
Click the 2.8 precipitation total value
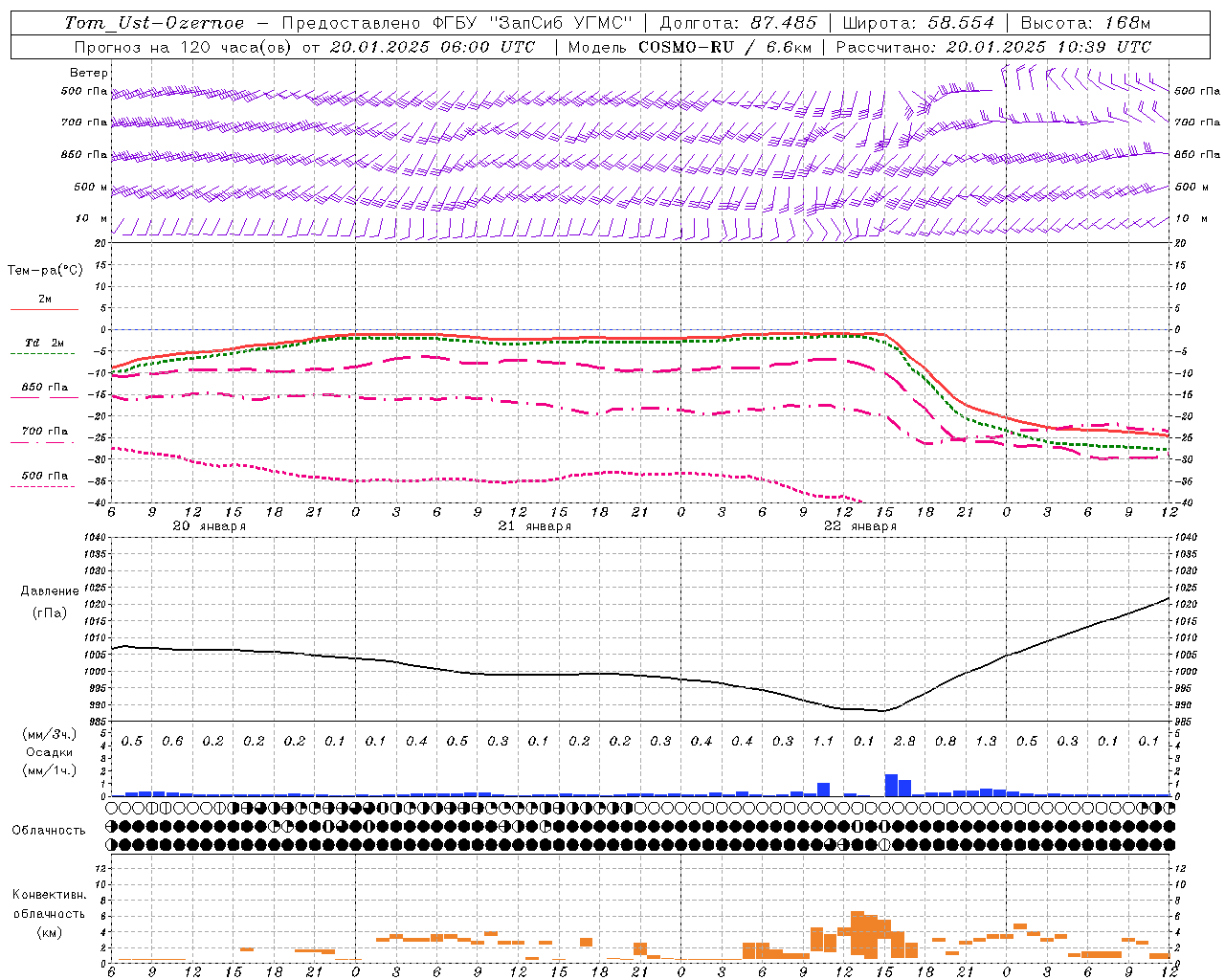pos(903,742)
